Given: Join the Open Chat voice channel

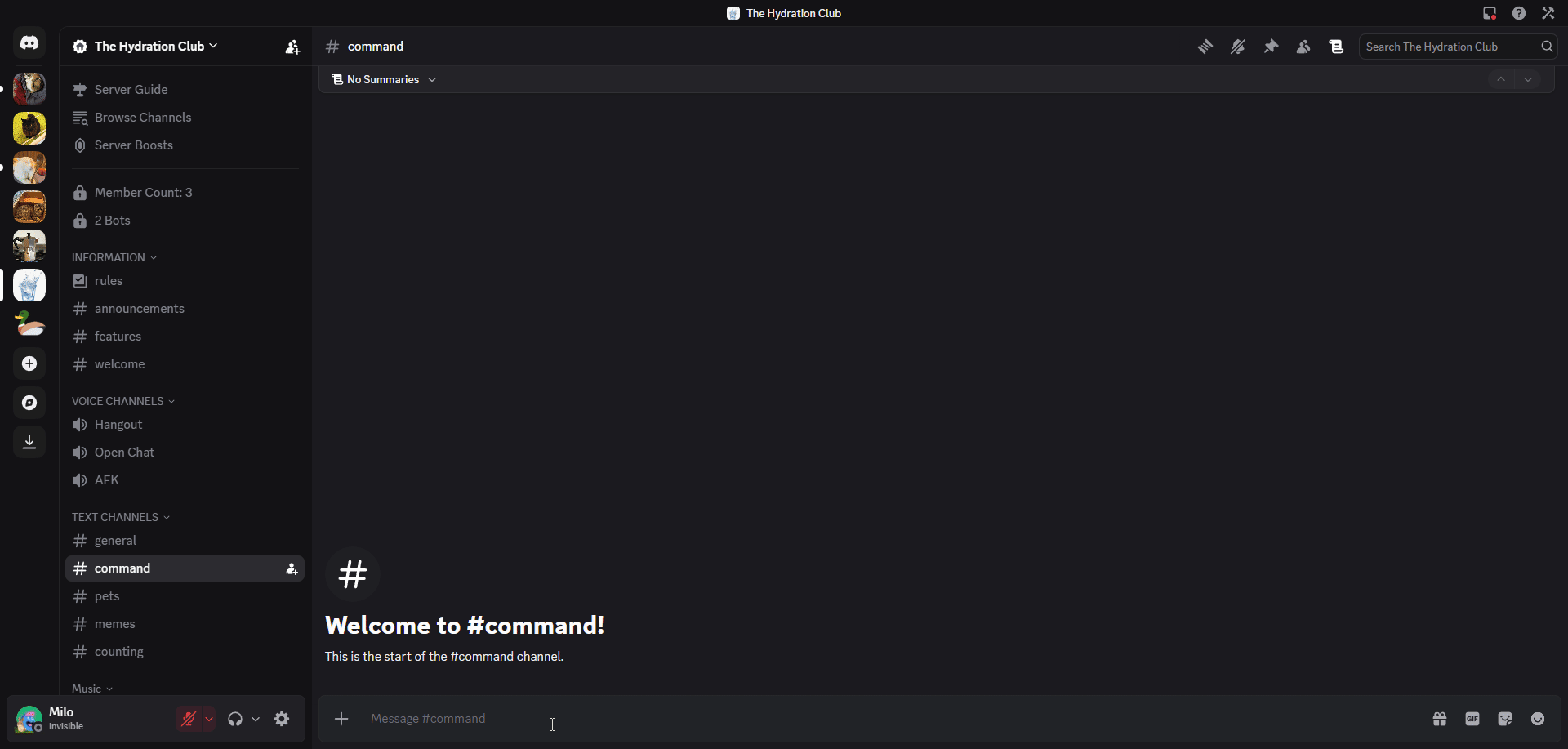Looking at the screenshot, I should click(x=185, y=453).
